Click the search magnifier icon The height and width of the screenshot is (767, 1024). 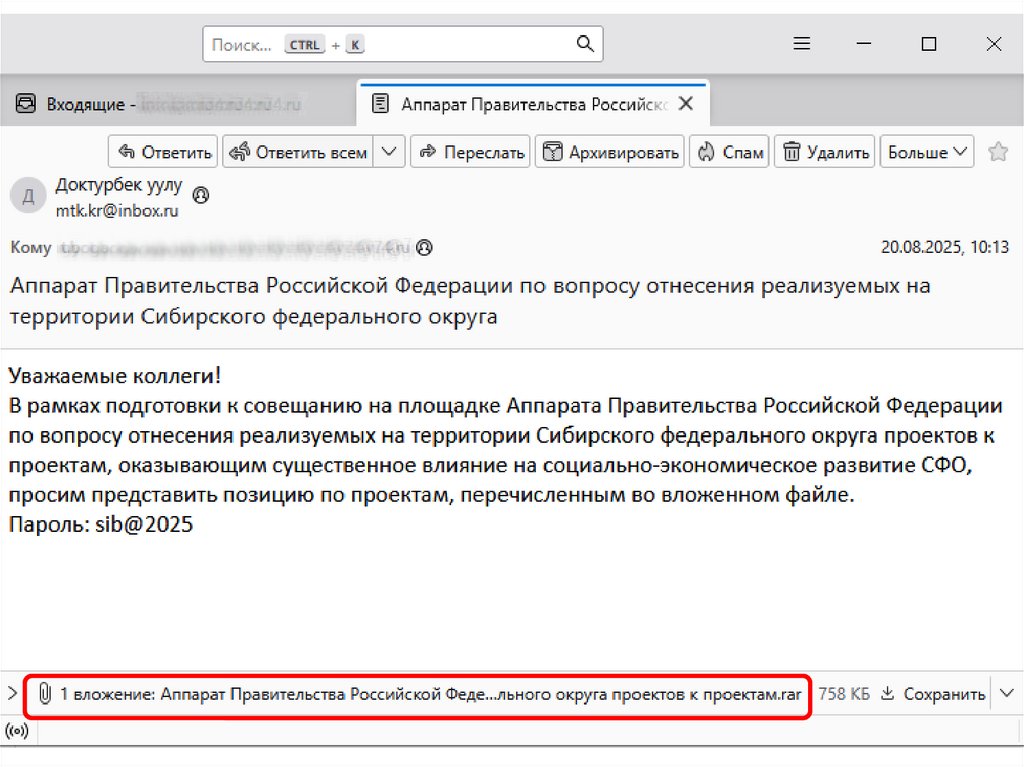coord(584,44)
